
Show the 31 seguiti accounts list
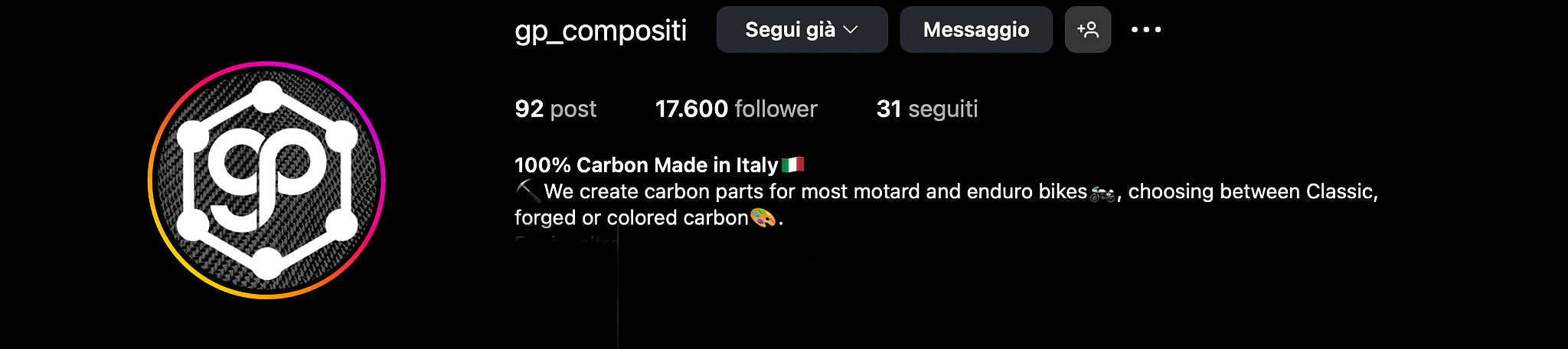pyautogui.click(x=927, y=109)
